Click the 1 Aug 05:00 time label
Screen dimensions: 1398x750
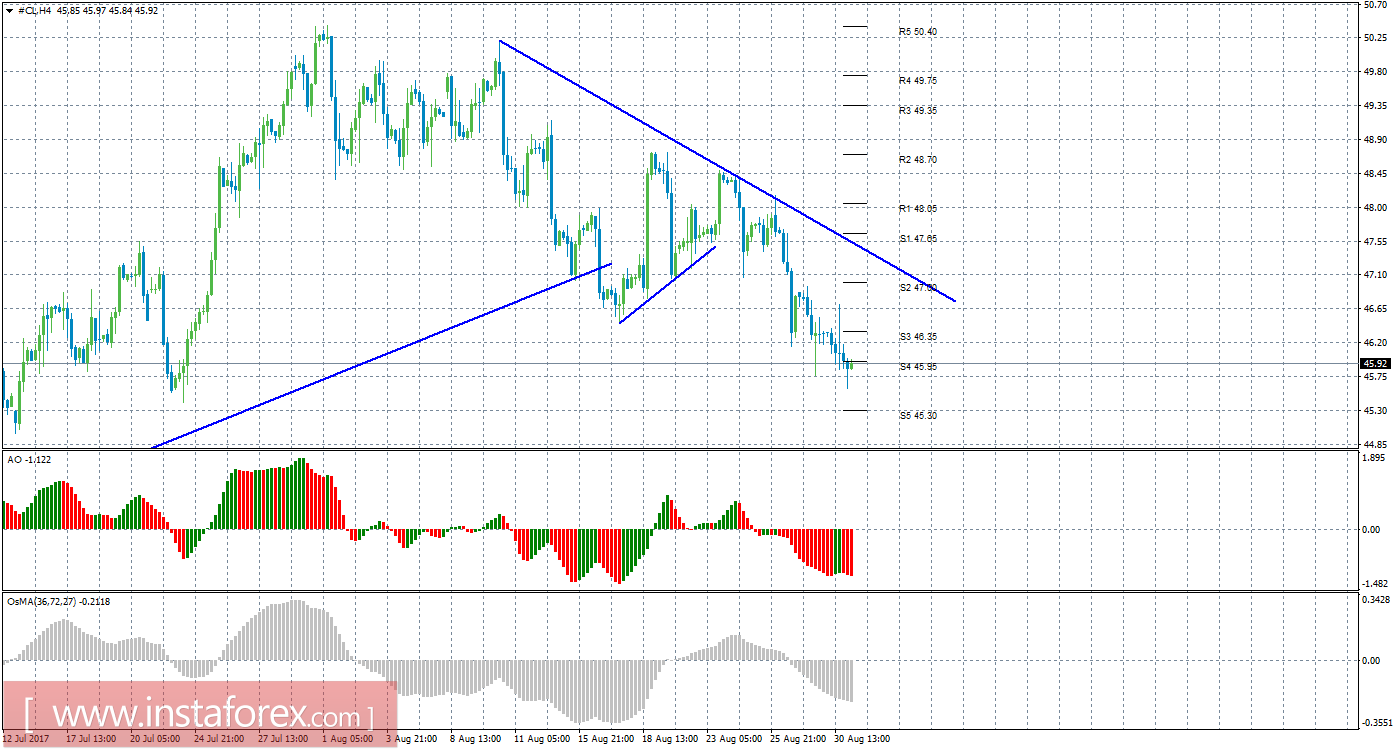click(349, 740)
